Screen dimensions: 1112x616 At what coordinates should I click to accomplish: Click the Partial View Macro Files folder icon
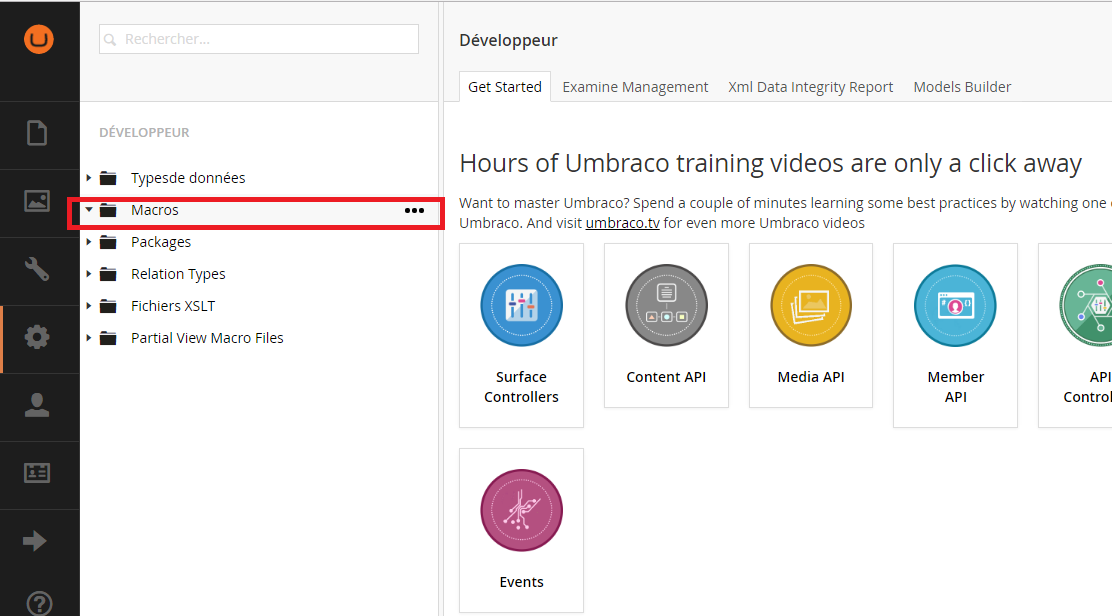pos(108,337)
